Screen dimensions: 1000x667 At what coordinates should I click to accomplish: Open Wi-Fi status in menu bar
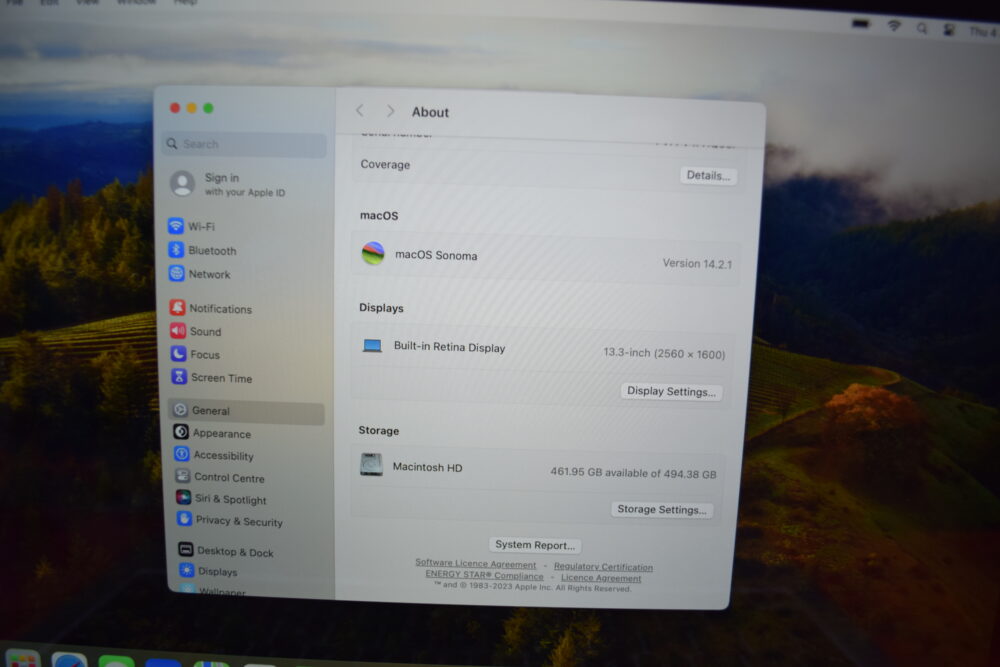click(x=894, y=26)
